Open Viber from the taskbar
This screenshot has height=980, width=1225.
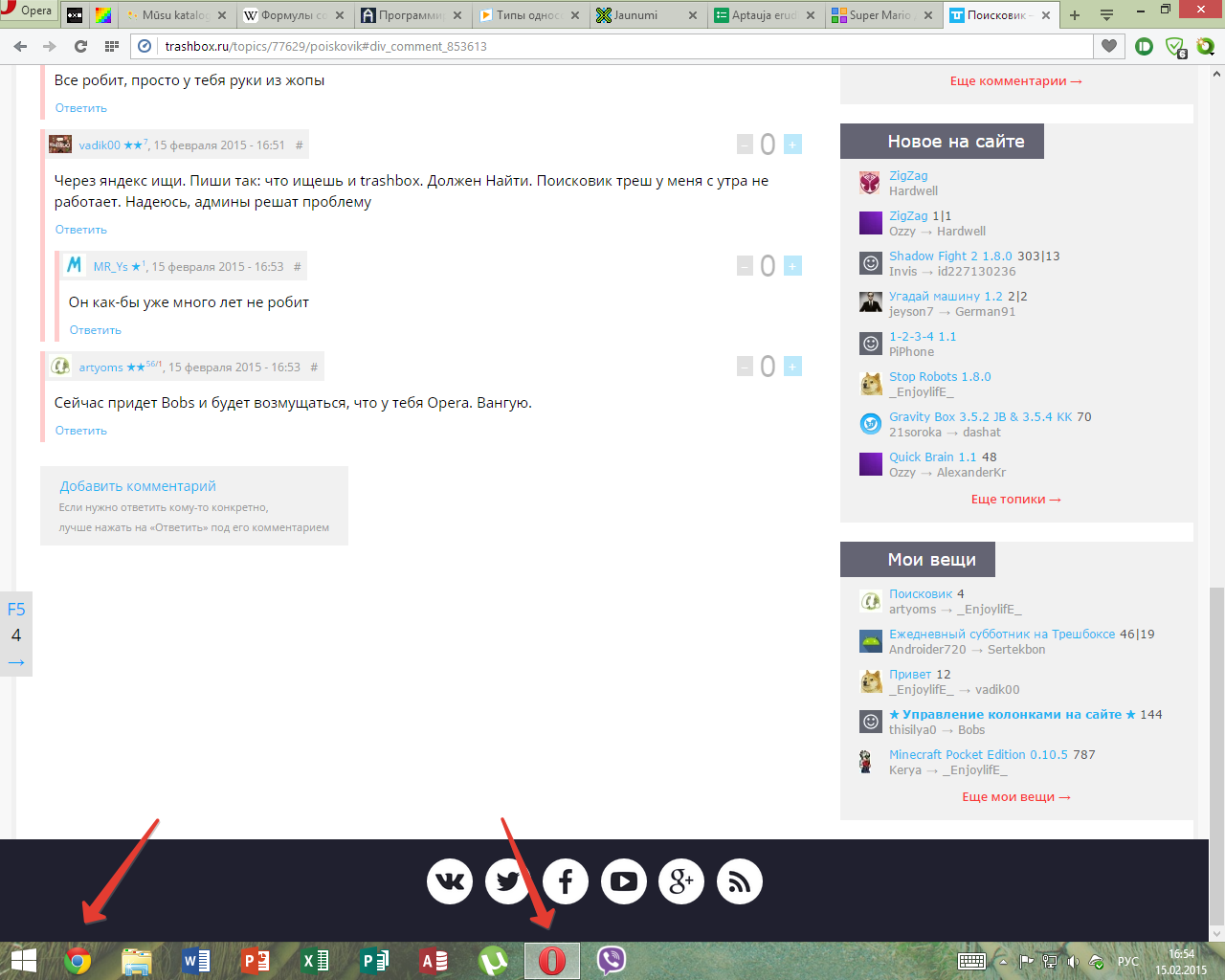point(611,961)
